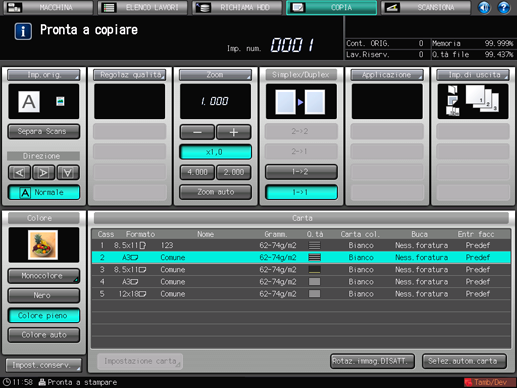Screen dimensions: 517x388
Task: Open the MACCHINA tab
Action: tap(48, 7)
